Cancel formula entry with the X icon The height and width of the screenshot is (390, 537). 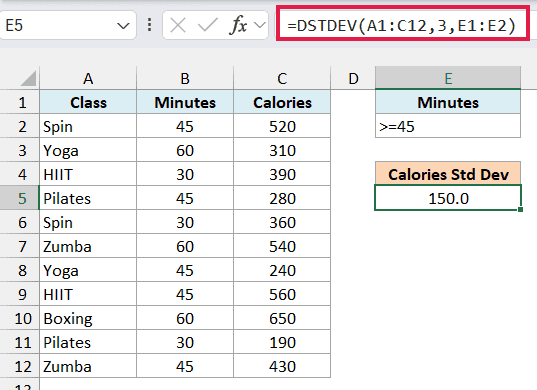[178, 25]
